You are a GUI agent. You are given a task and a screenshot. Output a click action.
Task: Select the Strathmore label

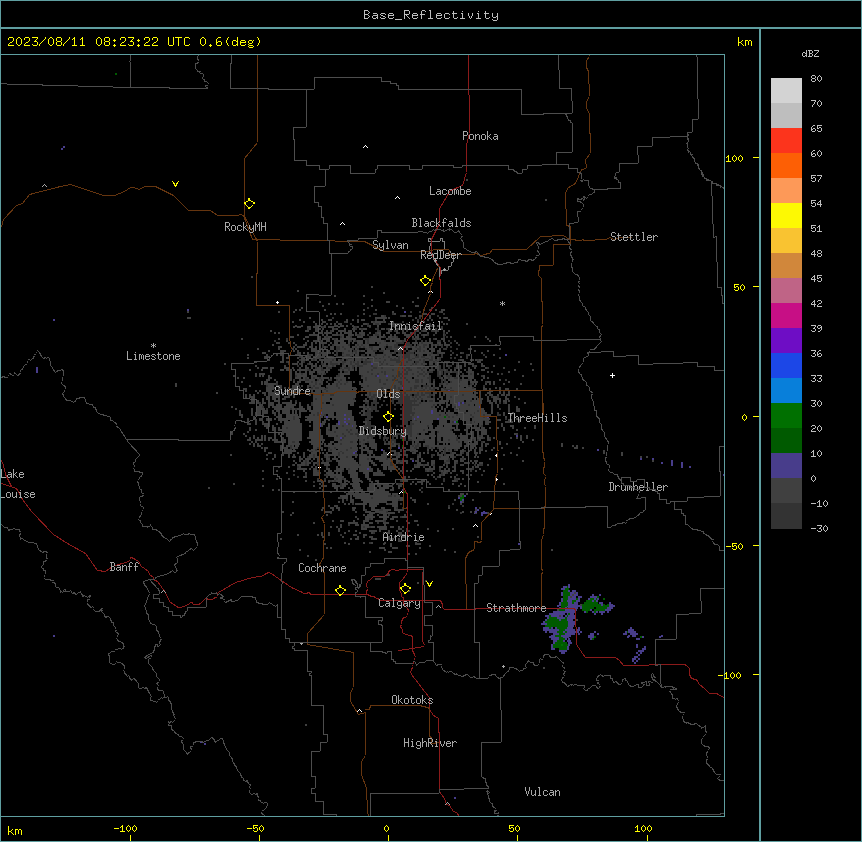point(516,608)
